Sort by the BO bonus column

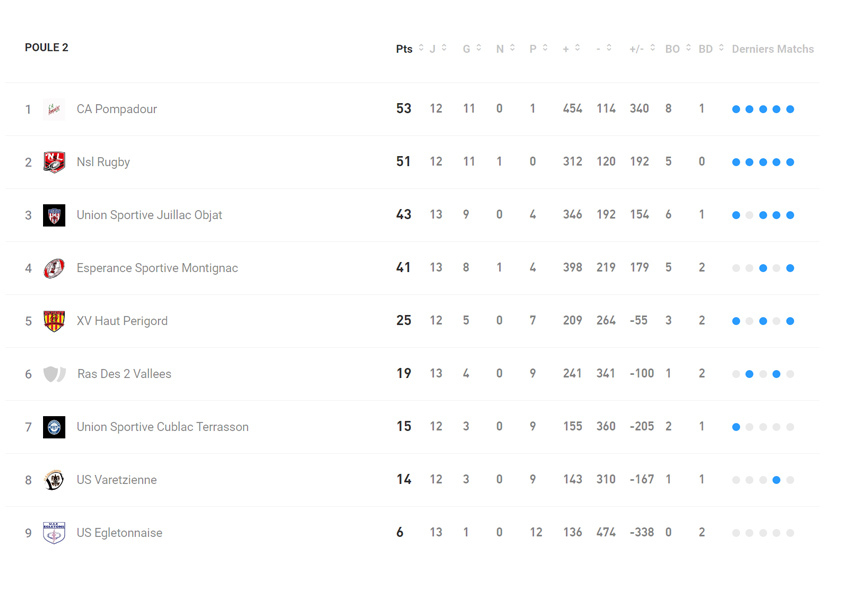tap(688, 48)
